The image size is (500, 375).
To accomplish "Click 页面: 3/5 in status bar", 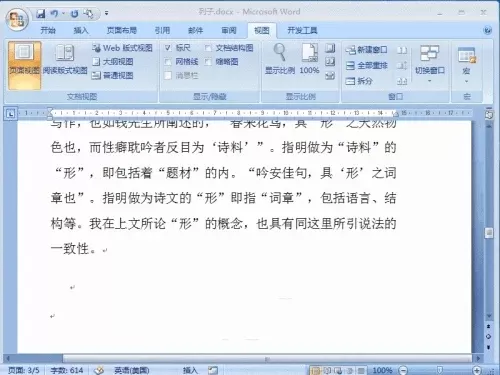I will 24,370.
